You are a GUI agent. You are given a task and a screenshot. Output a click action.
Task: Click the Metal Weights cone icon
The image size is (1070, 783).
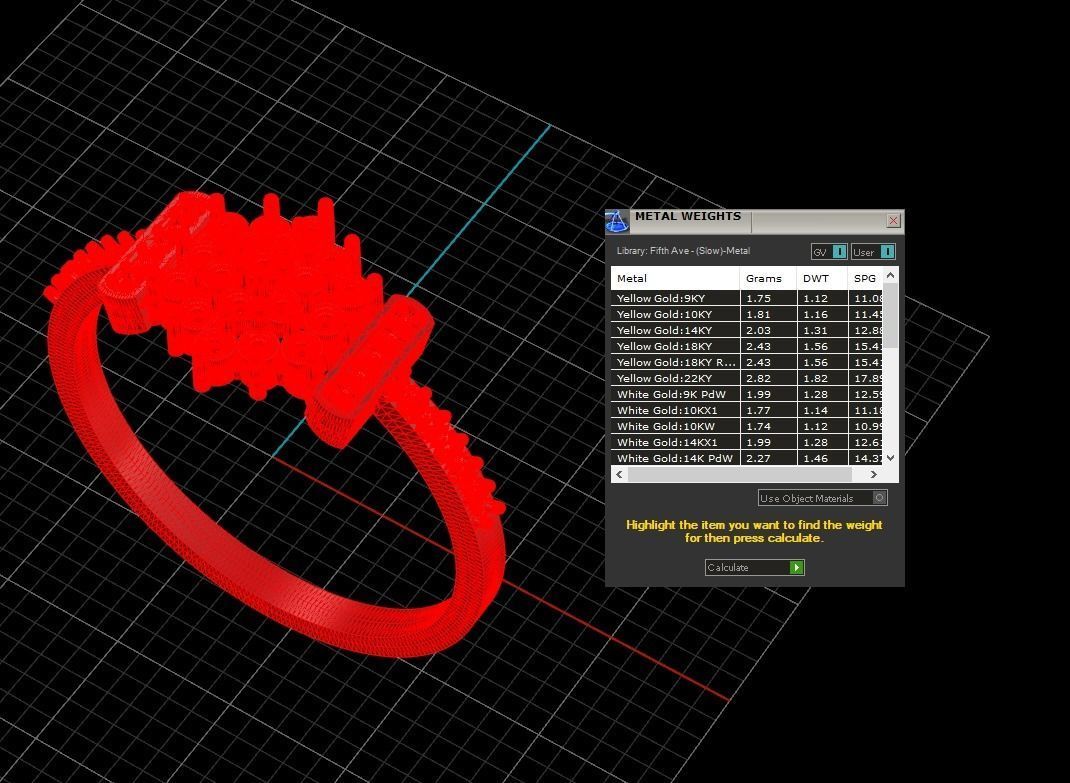click(616, 222)
